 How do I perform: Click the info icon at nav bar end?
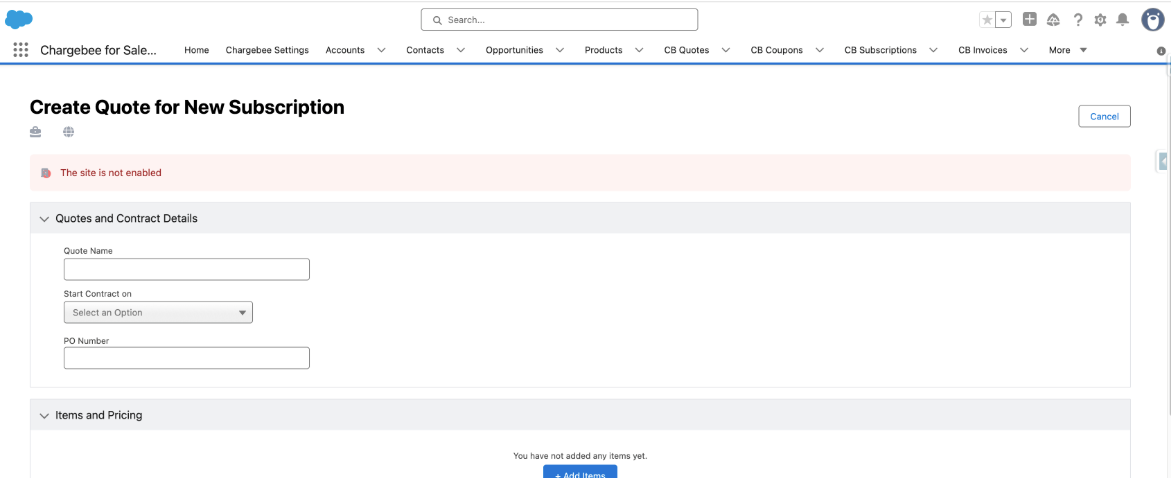[1161, 51]
